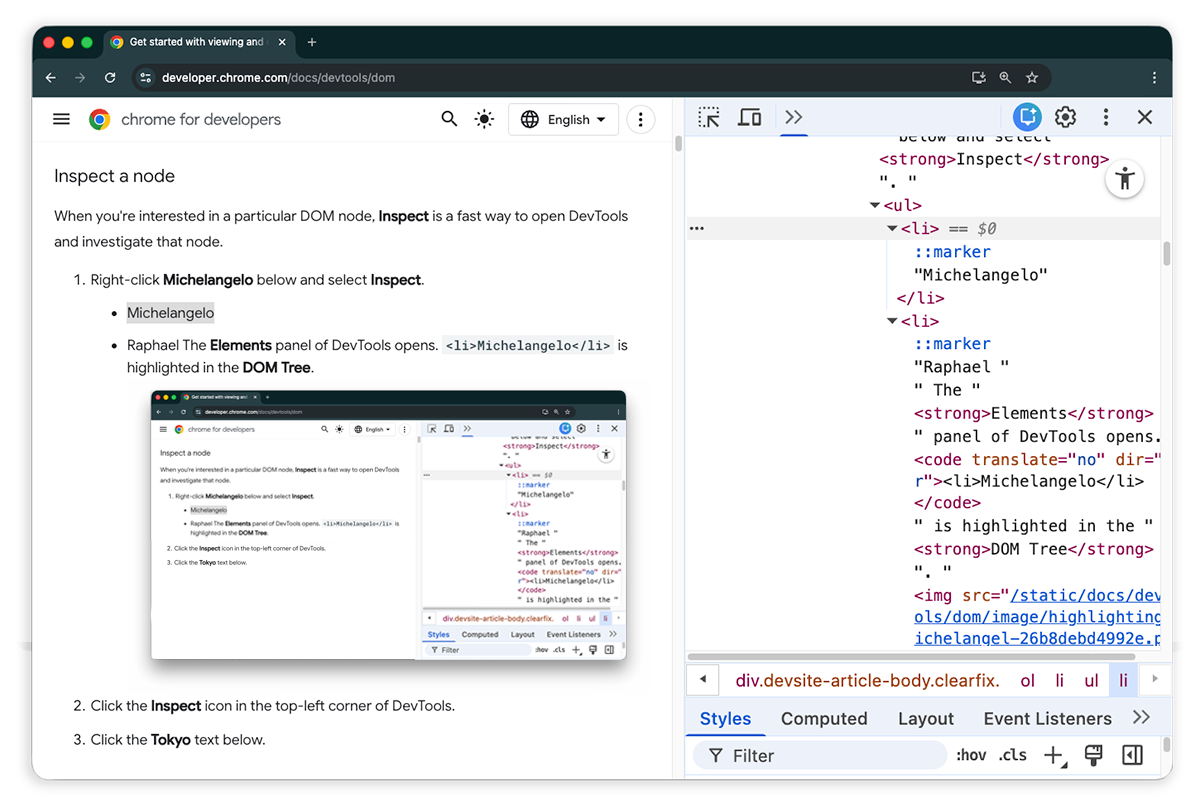The height and width of the screenshot is (810, 1200).
Task: Open the Event Listeners tab
Action: pyautogui.click(x=1047, y=719)
